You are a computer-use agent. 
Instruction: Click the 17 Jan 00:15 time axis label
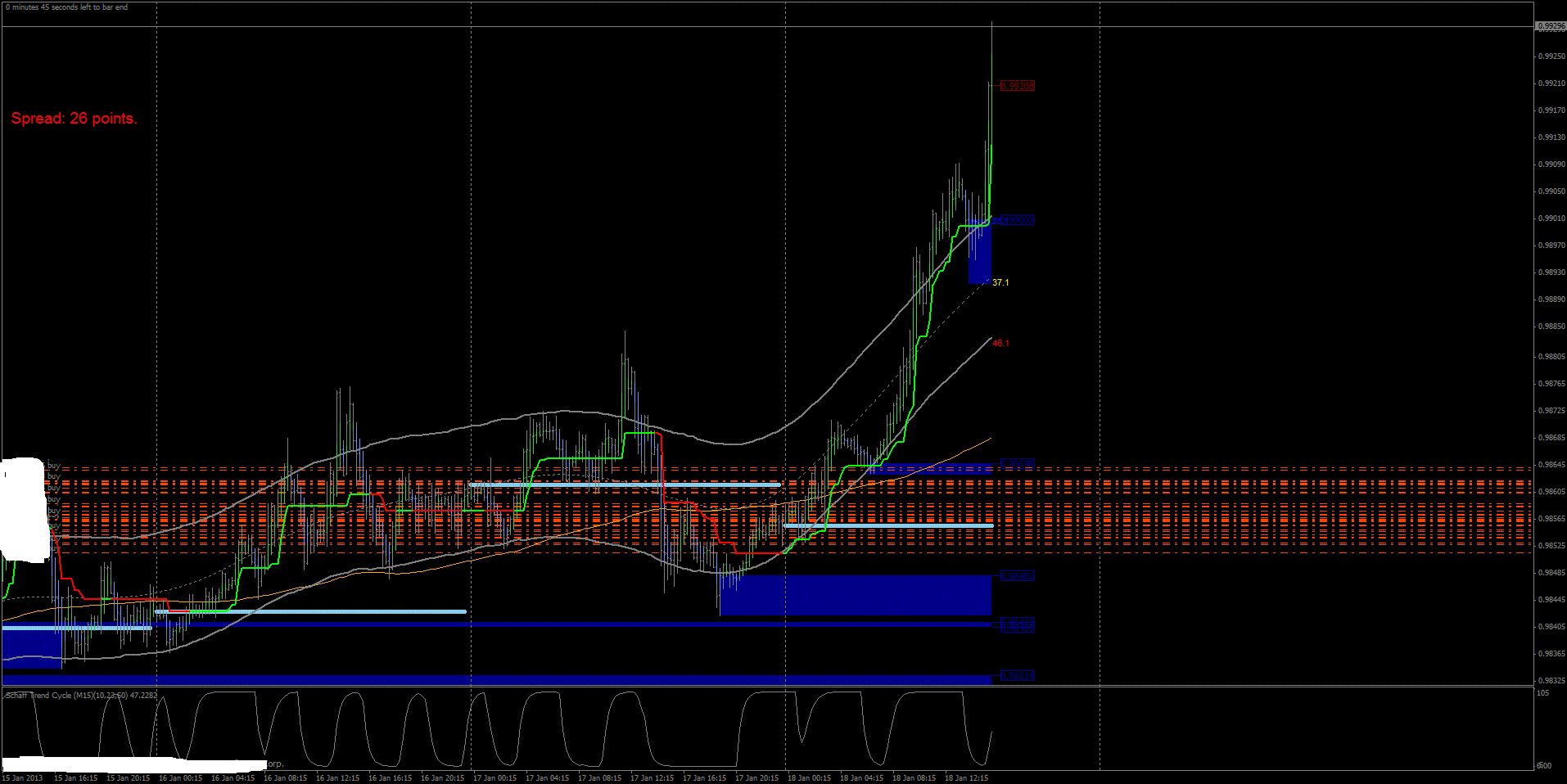(494, 778)
